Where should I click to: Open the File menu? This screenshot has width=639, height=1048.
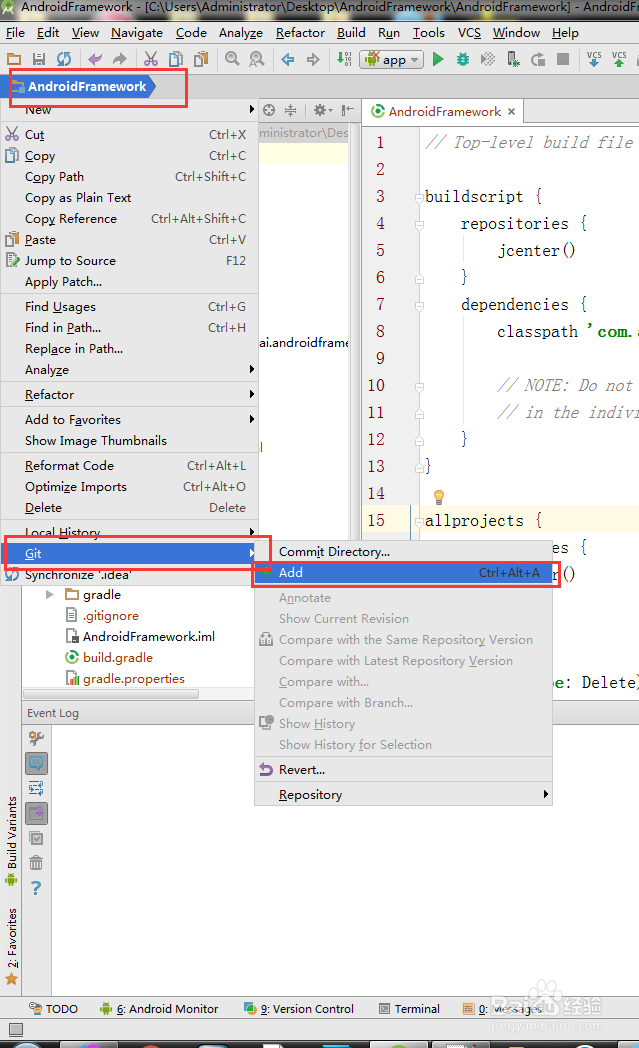(x=15, y=33)
